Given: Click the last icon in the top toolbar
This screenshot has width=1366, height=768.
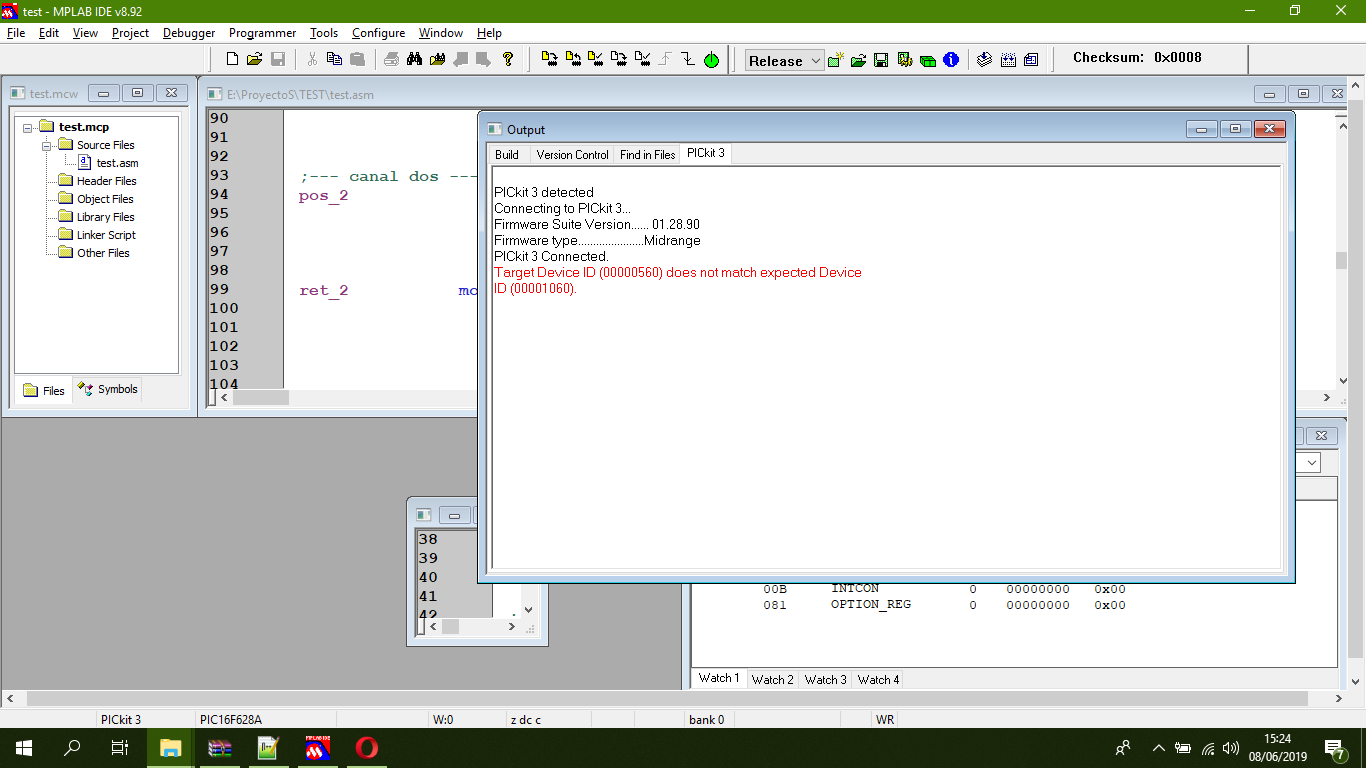Looking at the screenshot, I should point(1031,60).
